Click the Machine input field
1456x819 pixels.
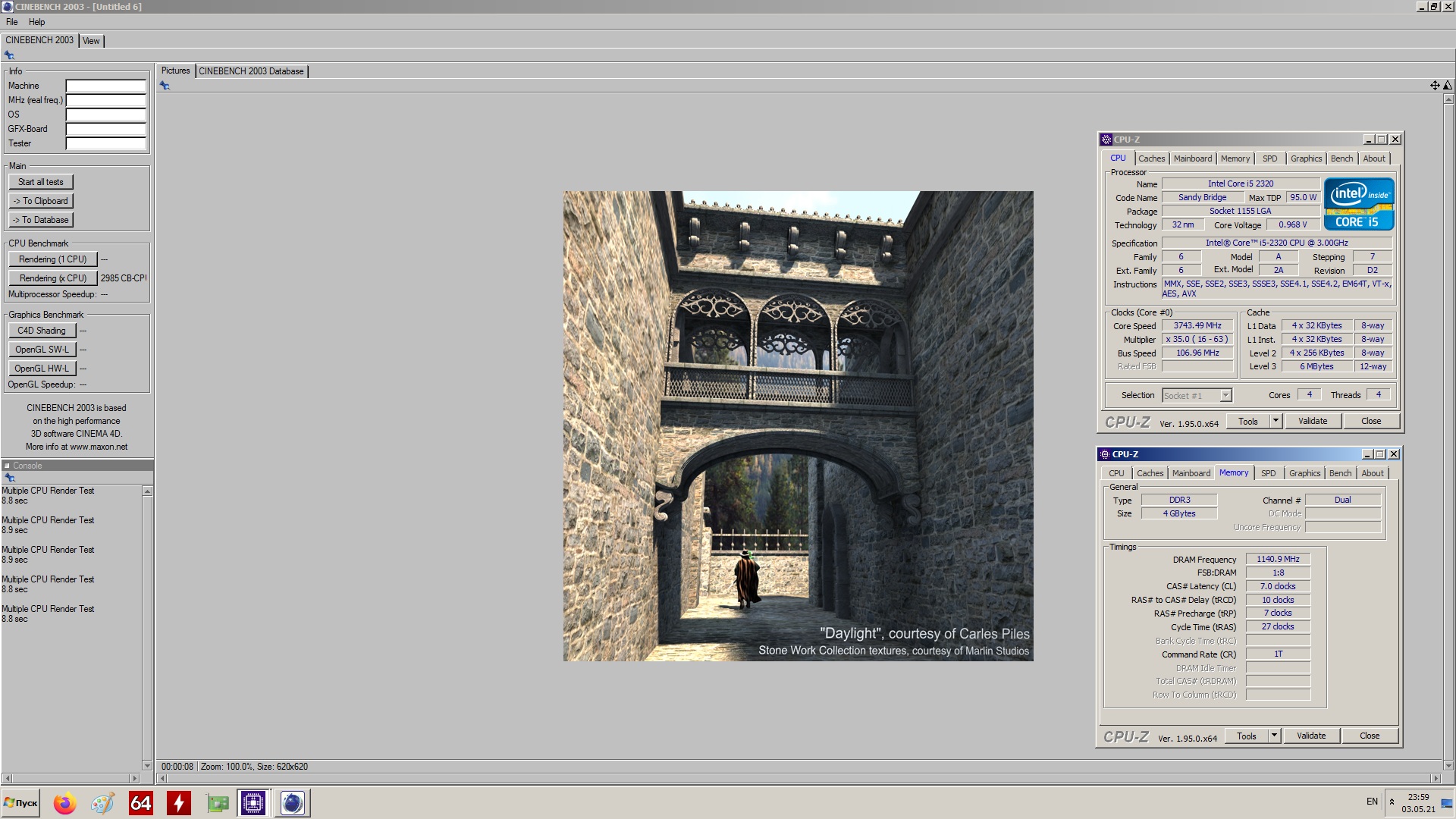tap(105, 86)
